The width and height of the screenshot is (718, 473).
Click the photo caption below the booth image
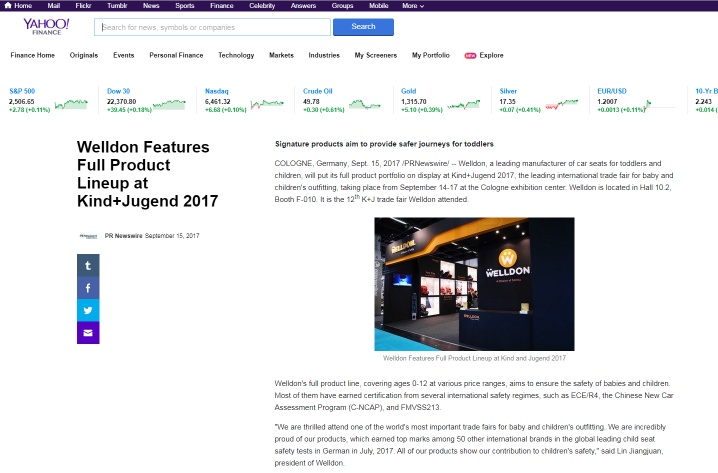click(x=474, y=358)
